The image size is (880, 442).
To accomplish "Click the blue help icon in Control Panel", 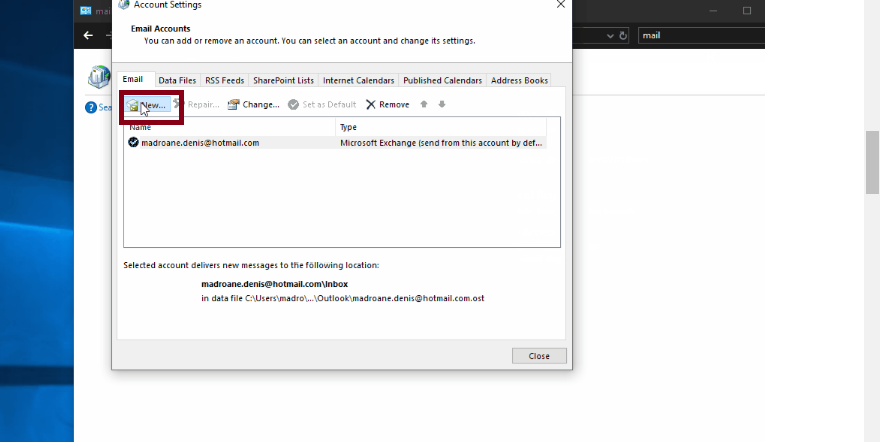I will 91,107.
